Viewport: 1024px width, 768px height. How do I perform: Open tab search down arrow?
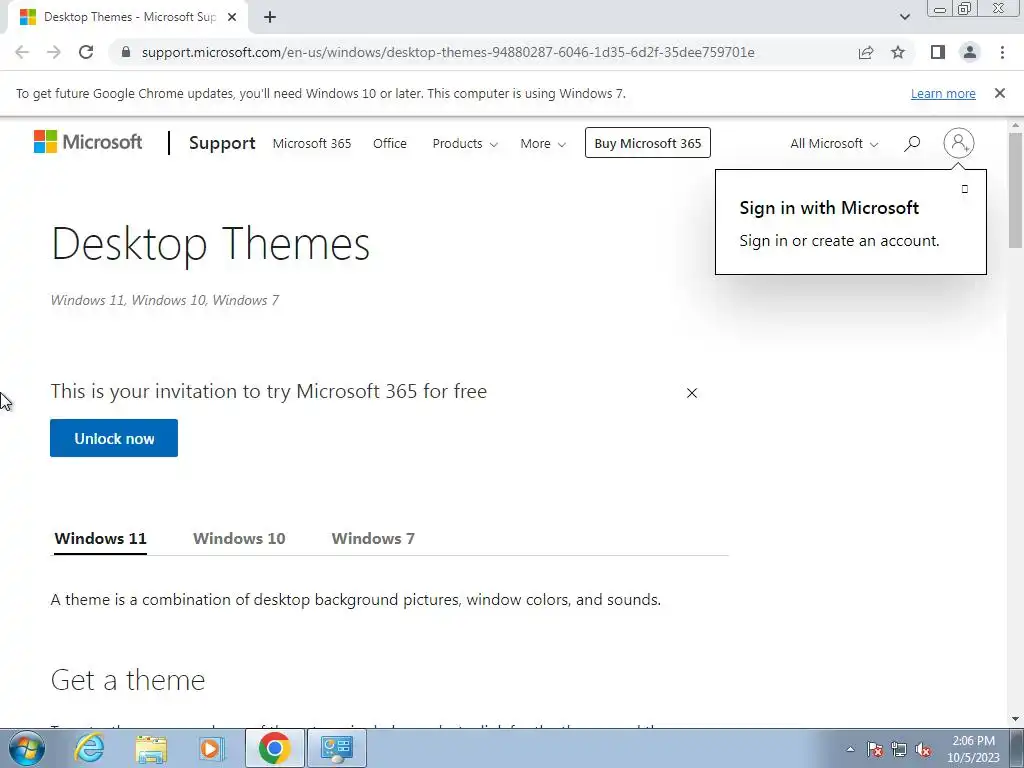click(904, 17)
